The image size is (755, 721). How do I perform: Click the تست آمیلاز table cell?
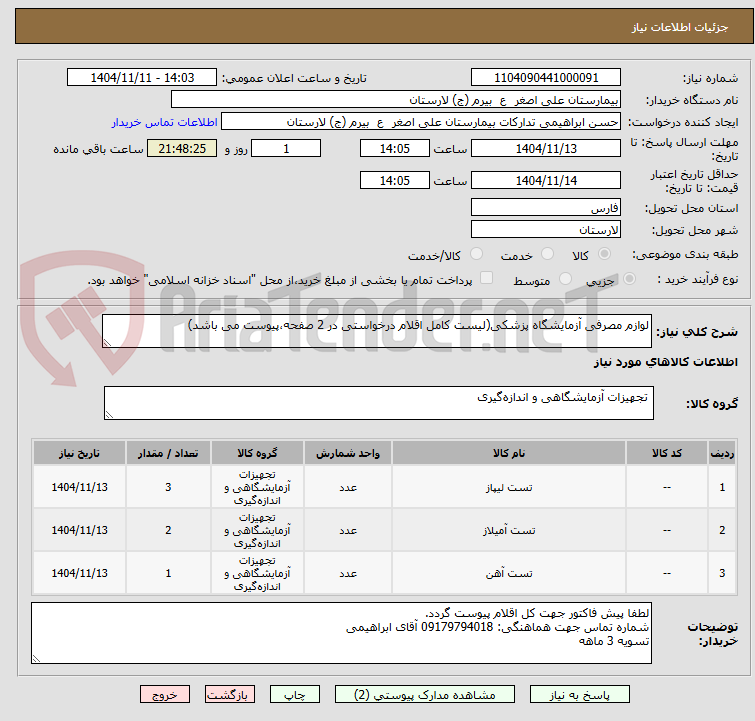tap(509, 530)
